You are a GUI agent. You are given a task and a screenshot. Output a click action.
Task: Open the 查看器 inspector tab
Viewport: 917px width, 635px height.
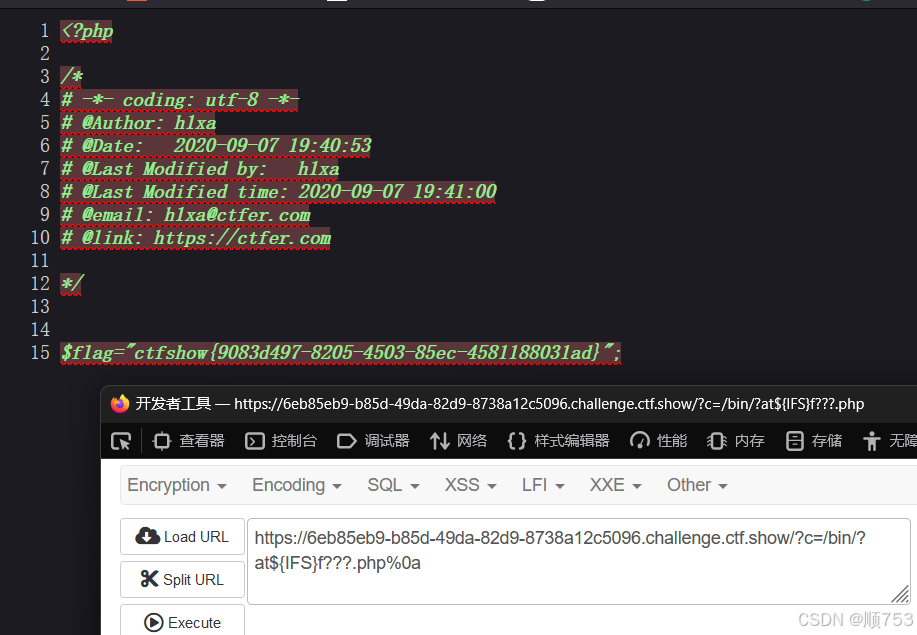coord(188,441)
